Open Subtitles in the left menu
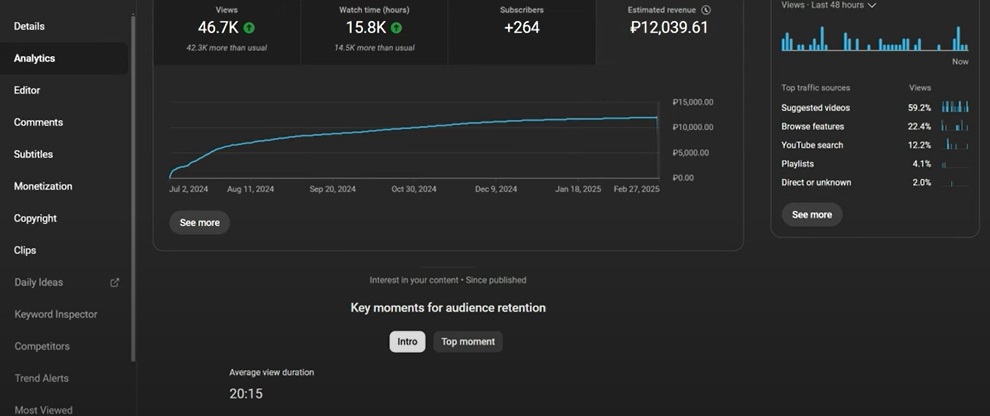Screen dimensions: 990x416 33,155
